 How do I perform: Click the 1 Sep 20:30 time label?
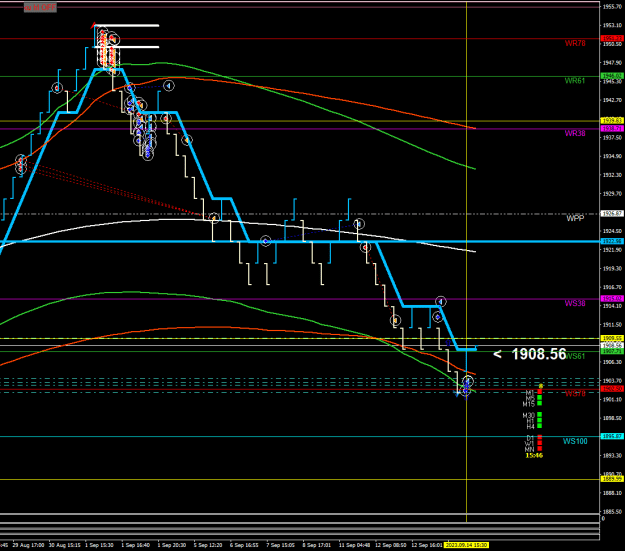point(172,545)
